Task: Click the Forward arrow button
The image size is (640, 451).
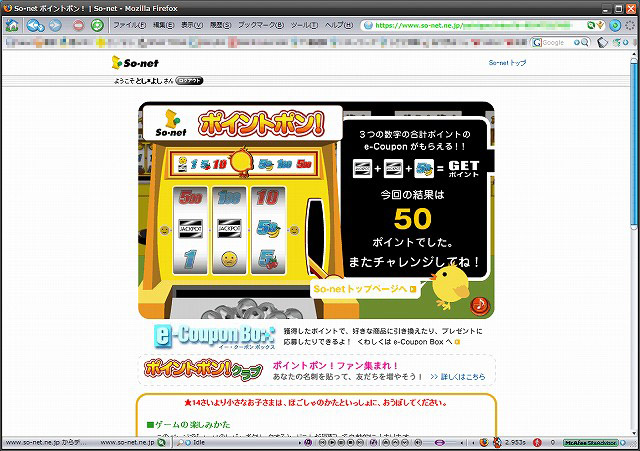Action: (55, 25)
